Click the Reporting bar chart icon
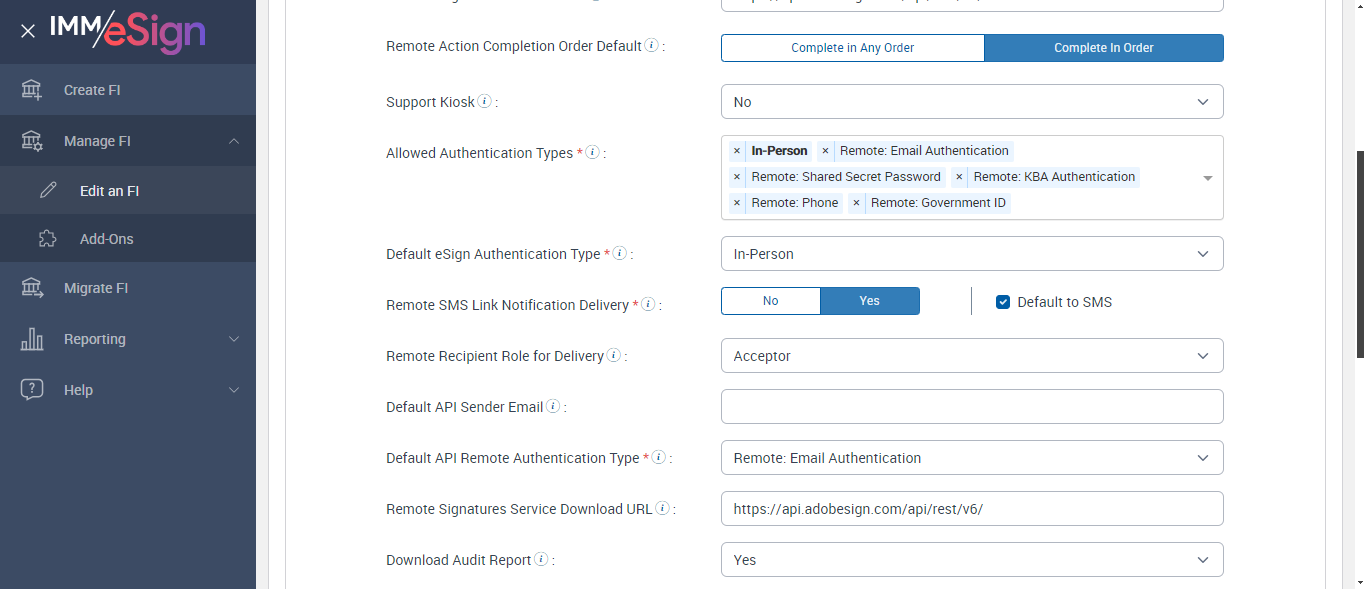 [32, 339]
